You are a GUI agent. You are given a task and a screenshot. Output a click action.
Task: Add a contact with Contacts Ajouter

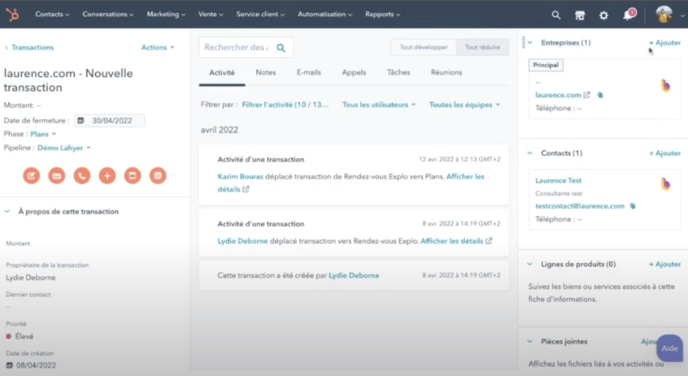(x=665, y=153)
